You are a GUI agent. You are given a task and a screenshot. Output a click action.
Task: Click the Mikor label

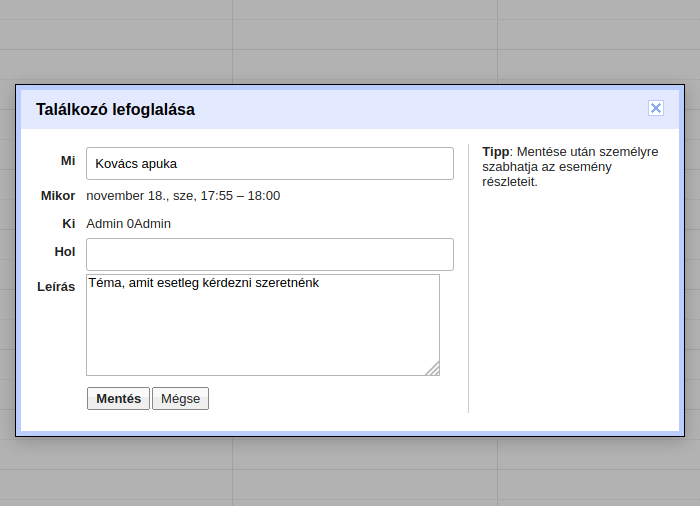[x=58, y=195]
